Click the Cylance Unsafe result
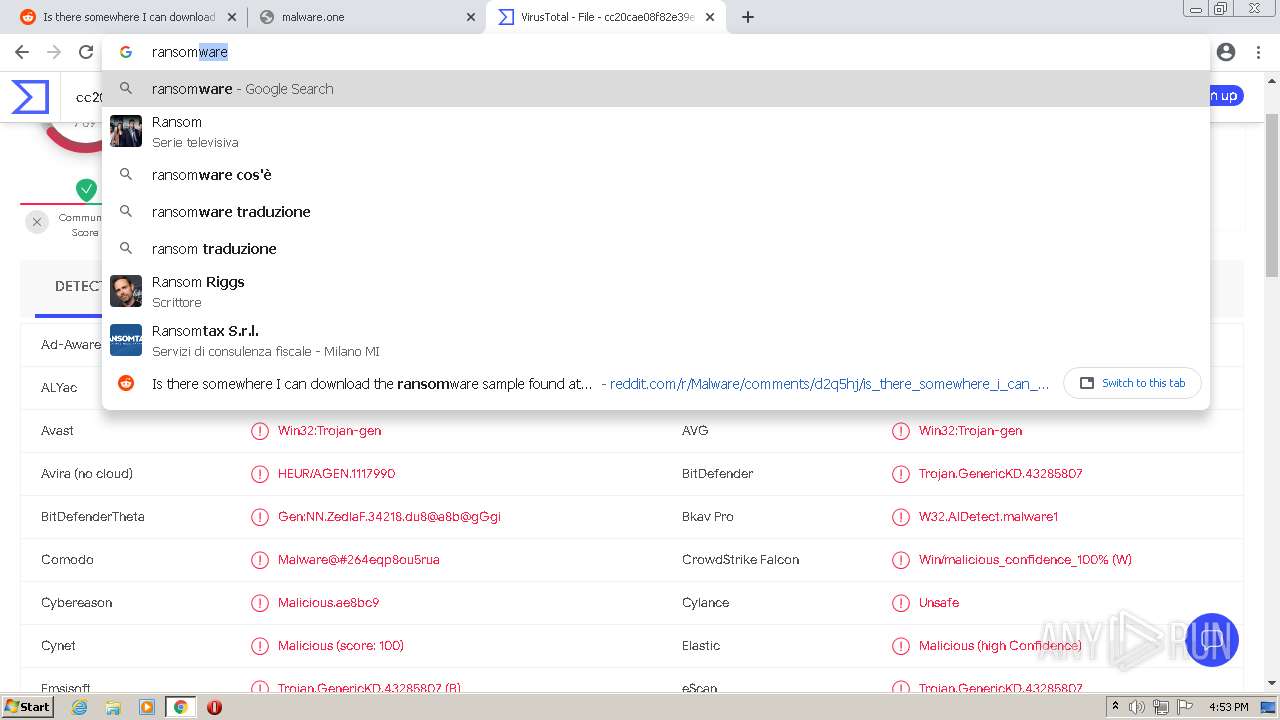 (939, 603)
